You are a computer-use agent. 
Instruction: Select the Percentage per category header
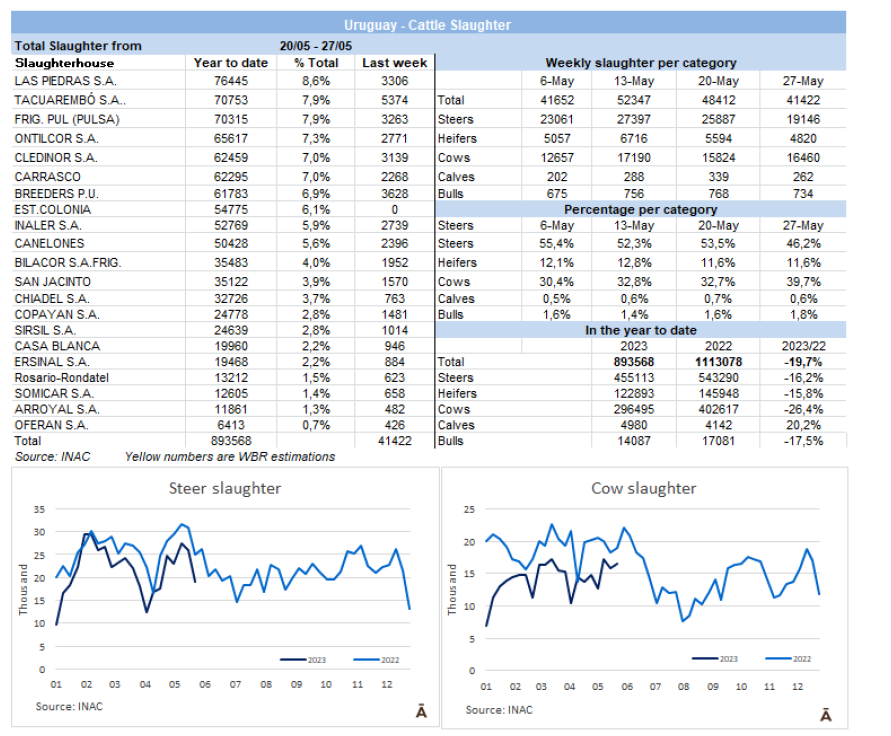pos(640,210)
